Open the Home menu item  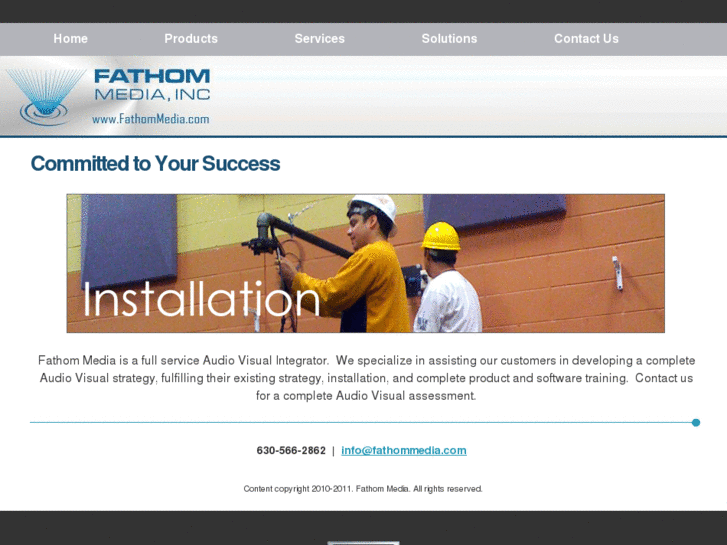point(70,38)
